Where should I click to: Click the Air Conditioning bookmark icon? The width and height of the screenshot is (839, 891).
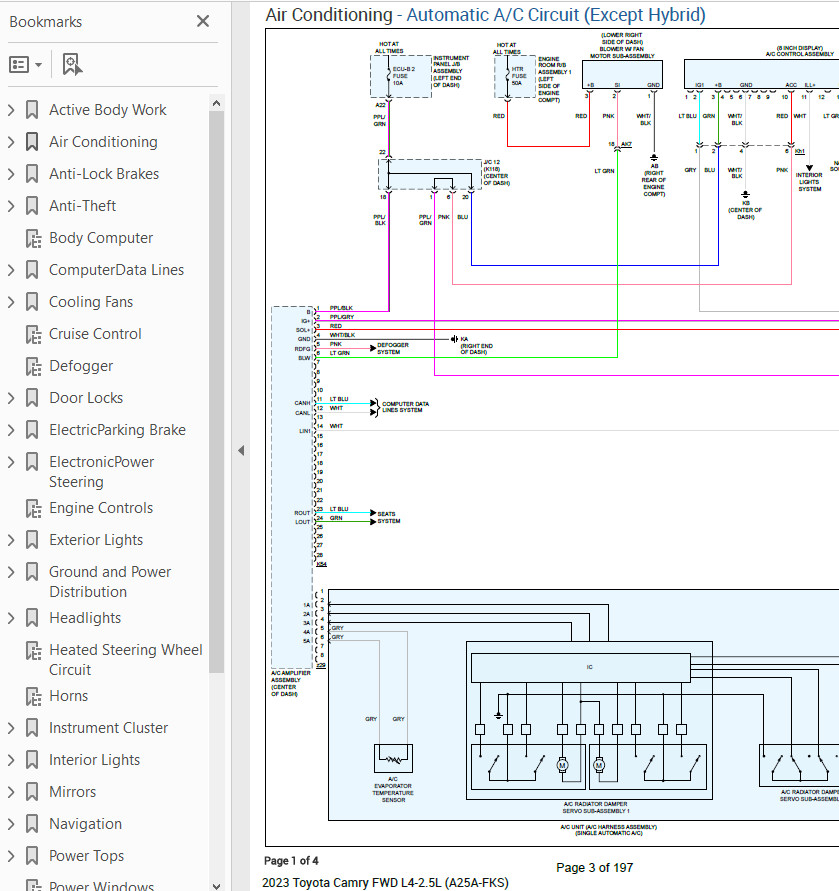coord(32,142)
